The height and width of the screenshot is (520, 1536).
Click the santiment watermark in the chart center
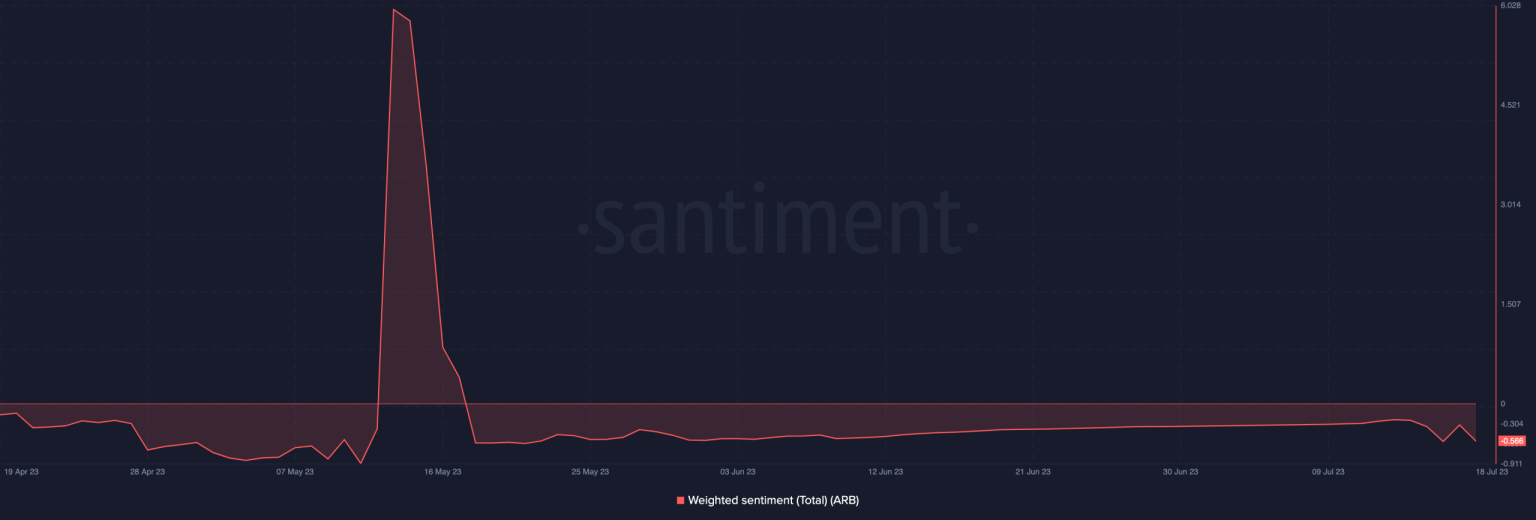(777, 222)
